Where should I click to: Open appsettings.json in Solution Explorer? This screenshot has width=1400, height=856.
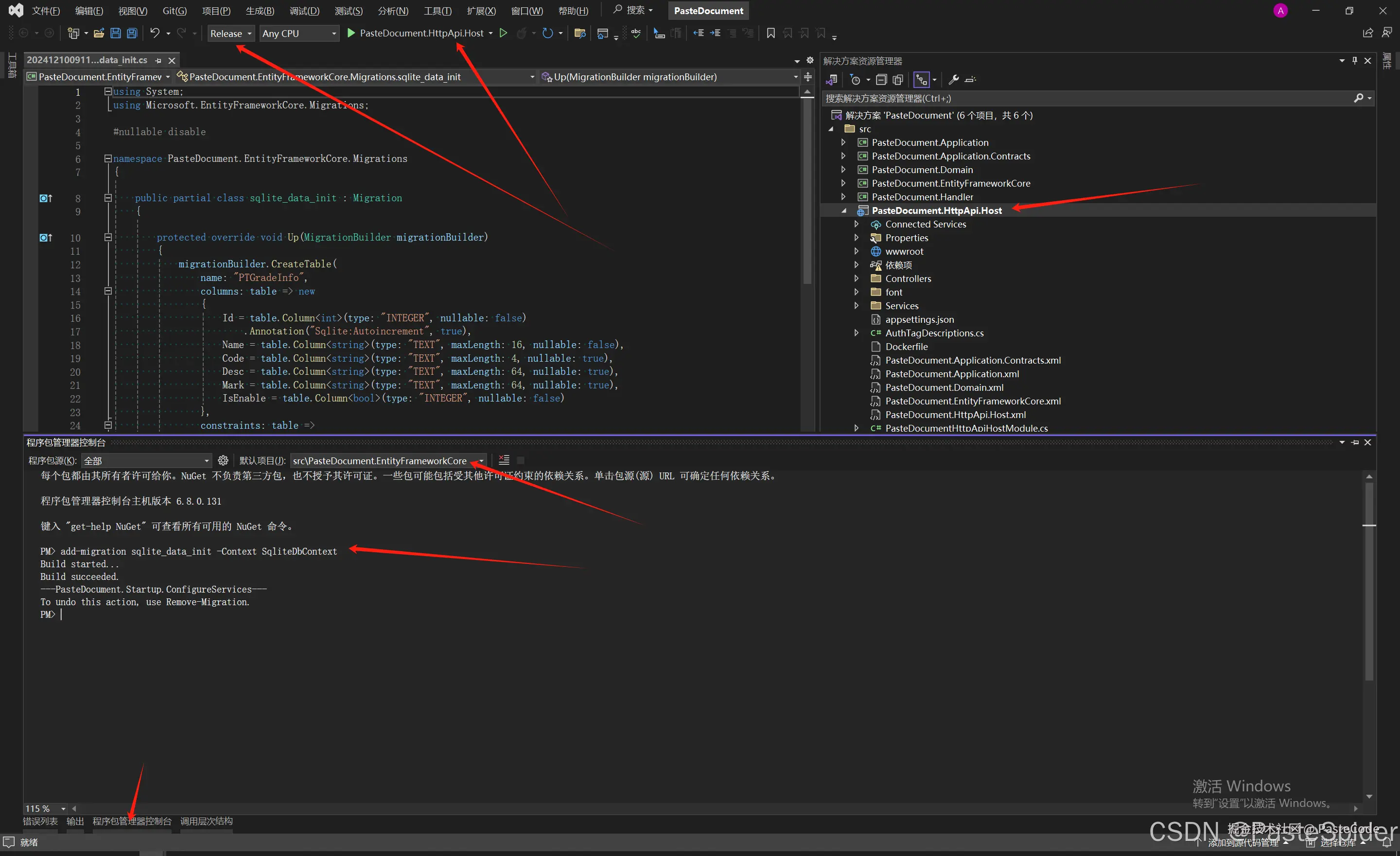919,319
